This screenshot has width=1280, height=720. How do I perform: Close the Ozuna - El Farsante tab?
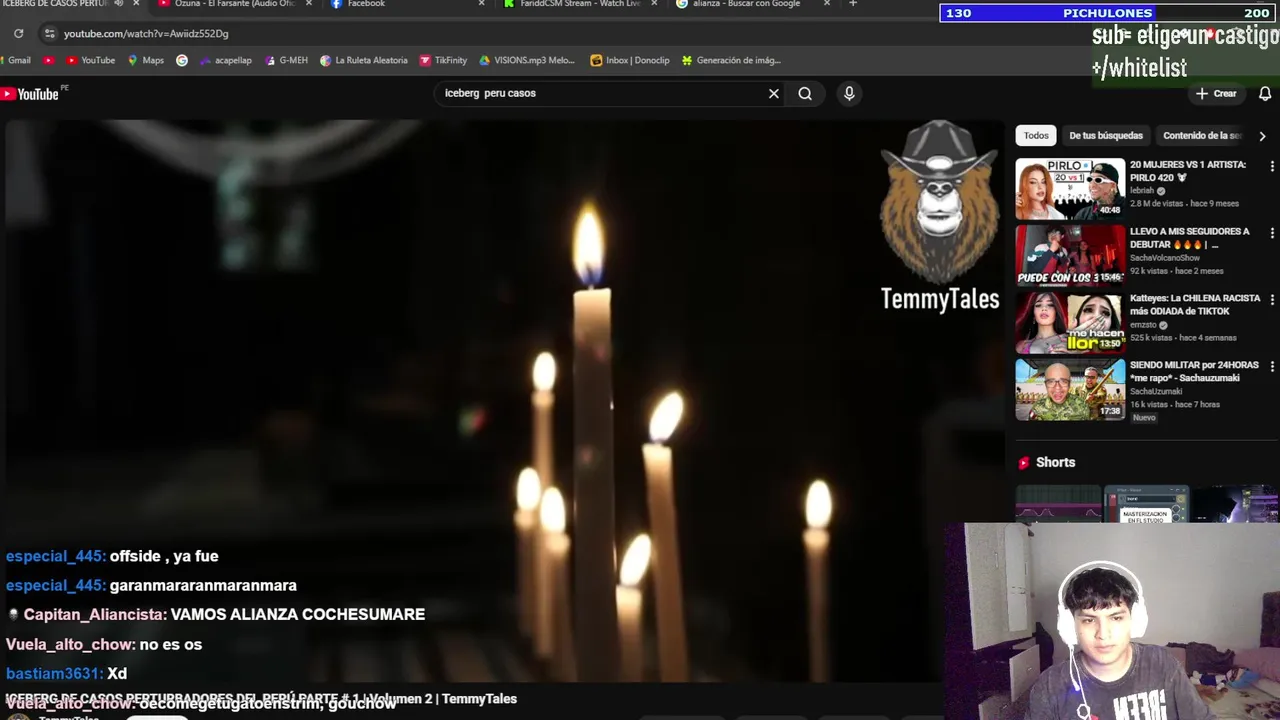(x=308, y=4)
